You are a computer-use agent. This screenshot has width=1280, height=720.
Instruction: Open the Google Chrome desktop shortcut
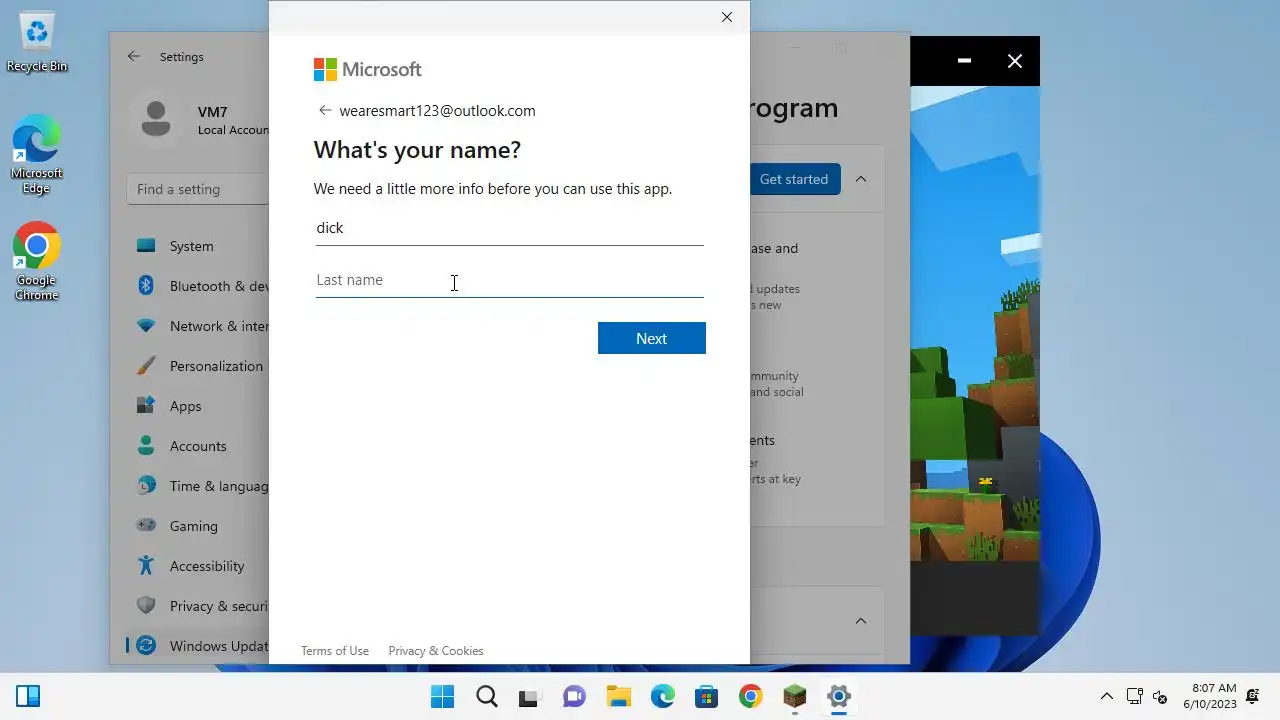[37, 261]
